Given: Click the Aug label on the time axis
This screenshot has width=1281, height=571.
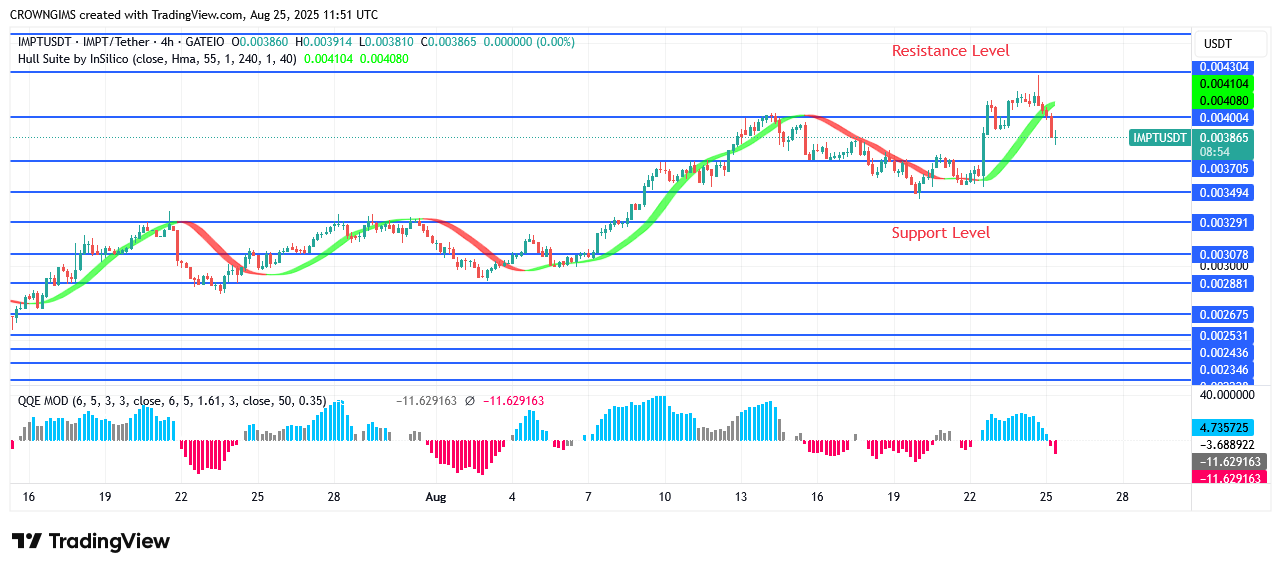Looking at the screenshot, I should pyautogui.click(x=435, y=497).
